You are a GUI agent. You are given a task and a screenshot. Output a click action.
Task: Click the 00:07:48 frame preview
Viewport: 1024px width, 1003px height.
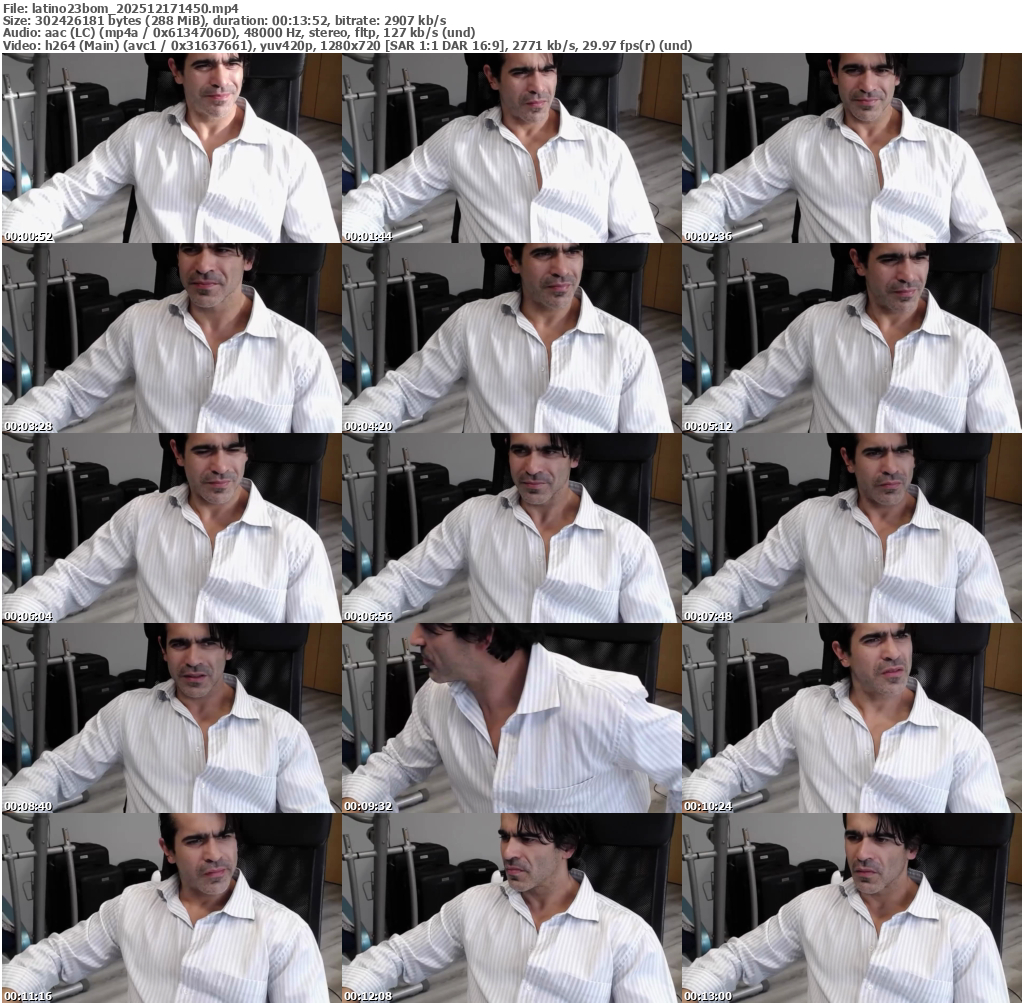[851, 528]
